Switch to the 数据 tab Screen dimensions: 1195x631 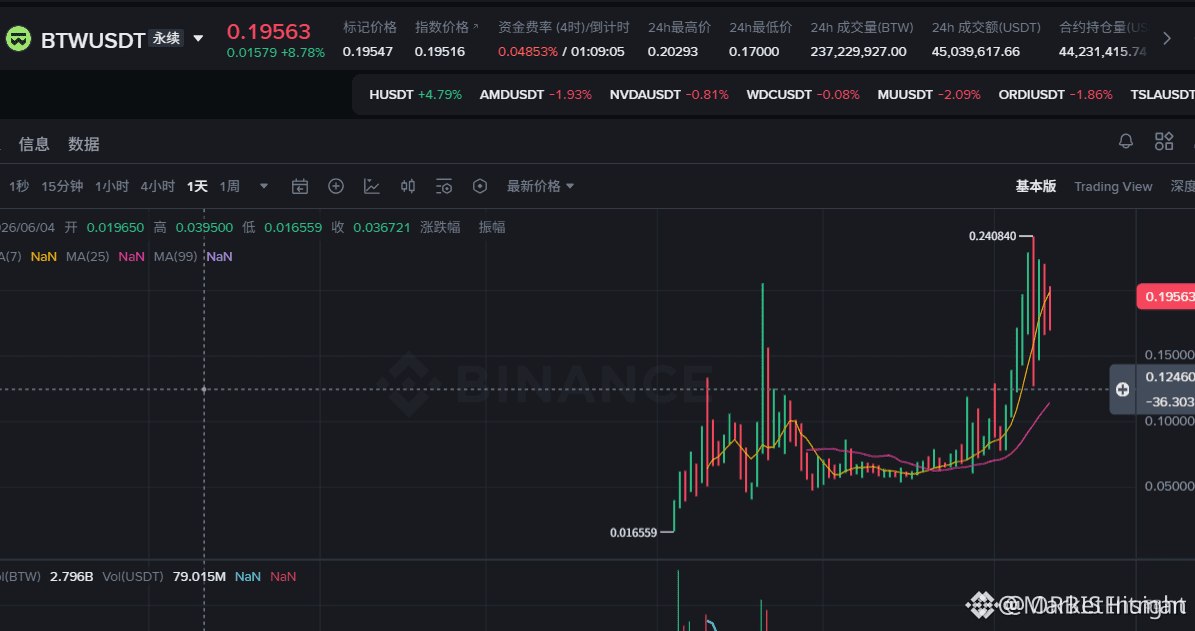pos(83,144)
